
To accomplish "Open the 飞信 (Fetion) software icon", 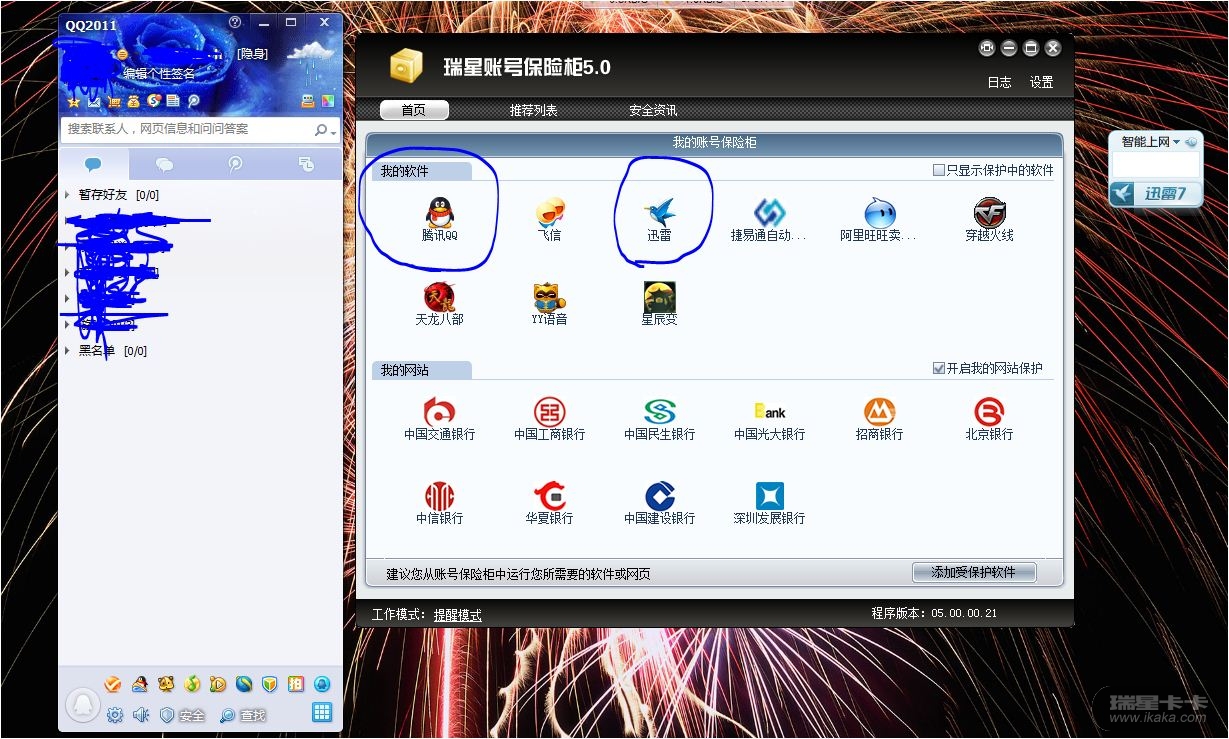I will tap(549, 220).
